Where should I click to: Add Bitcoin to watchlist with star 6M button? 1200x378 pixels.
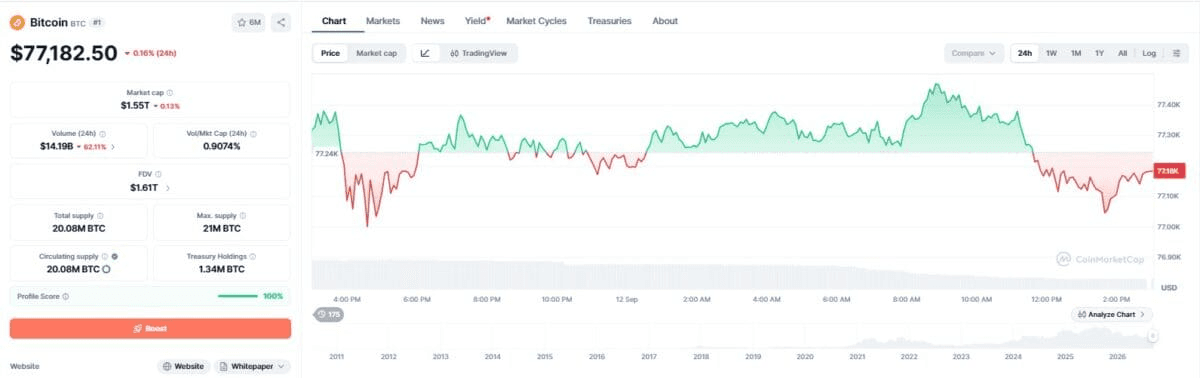[x=248, y=22]
